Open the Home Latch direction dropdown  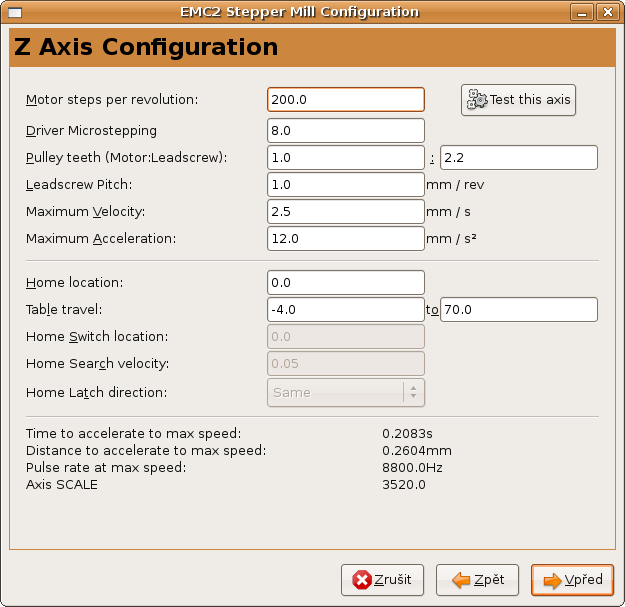(346, 392)
